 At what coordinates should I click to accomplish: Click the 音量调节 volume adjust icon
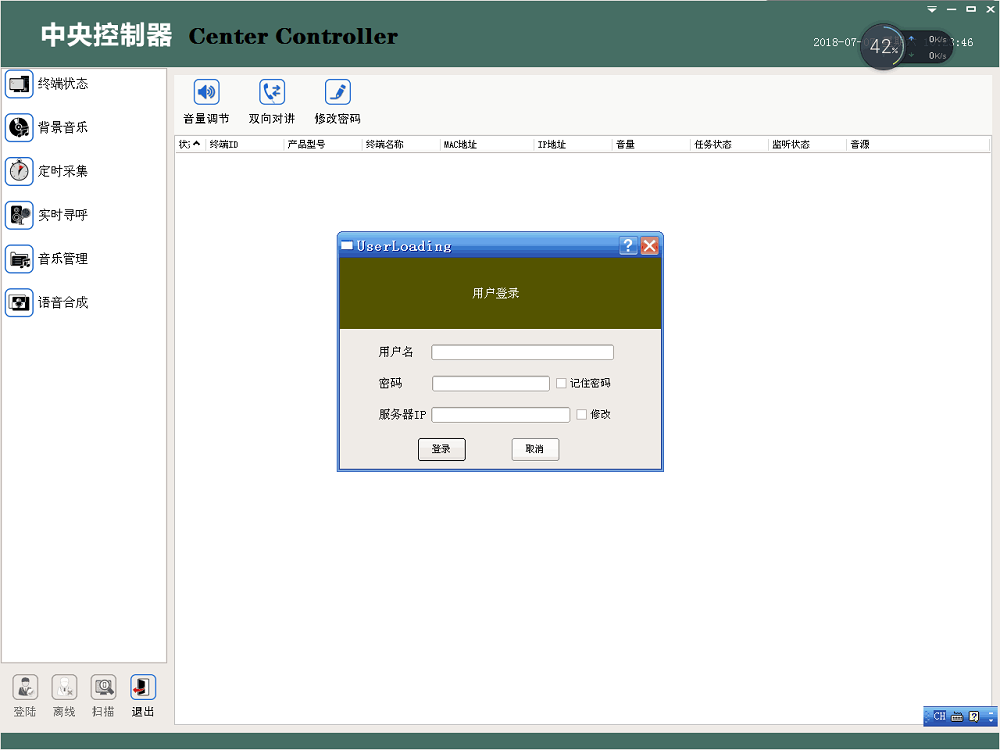coord(206,94)
